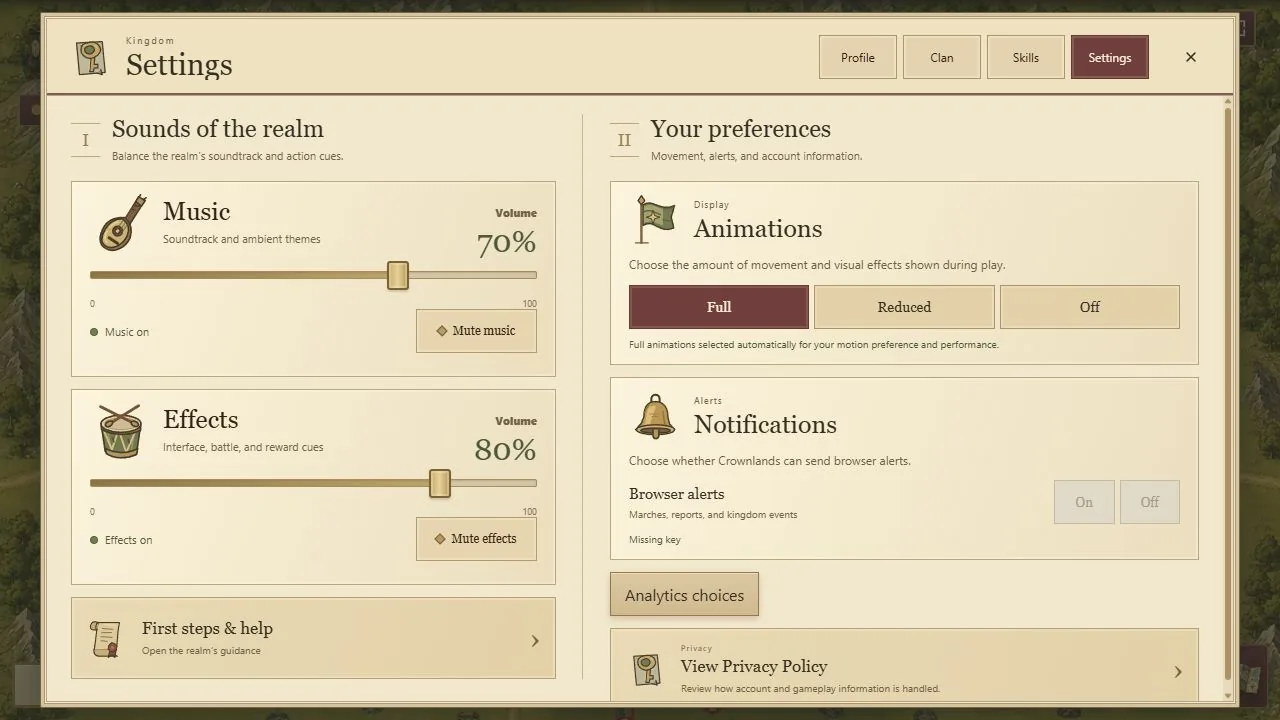Turn animations Off

1090,307
